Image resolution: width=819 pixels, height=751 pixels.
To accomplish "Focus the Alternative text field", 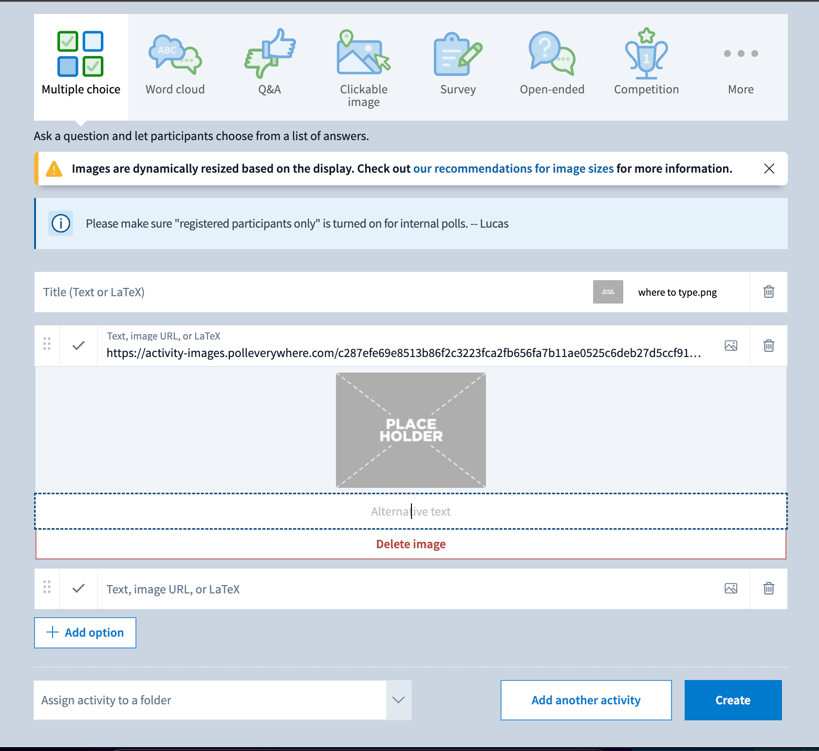I will (x=411, y=511).
